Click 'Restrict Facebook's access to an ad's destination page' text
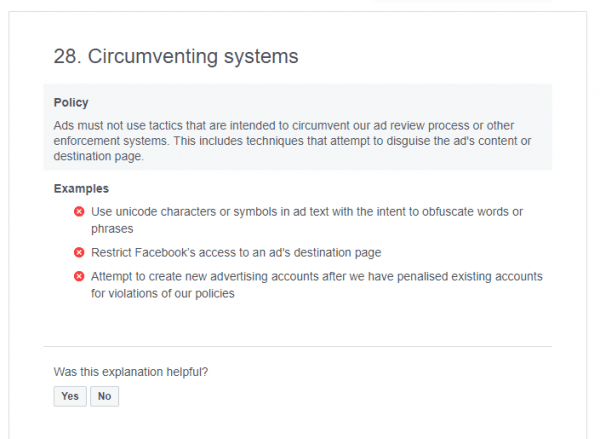This screenshot has height=439, width=600. 236,253
